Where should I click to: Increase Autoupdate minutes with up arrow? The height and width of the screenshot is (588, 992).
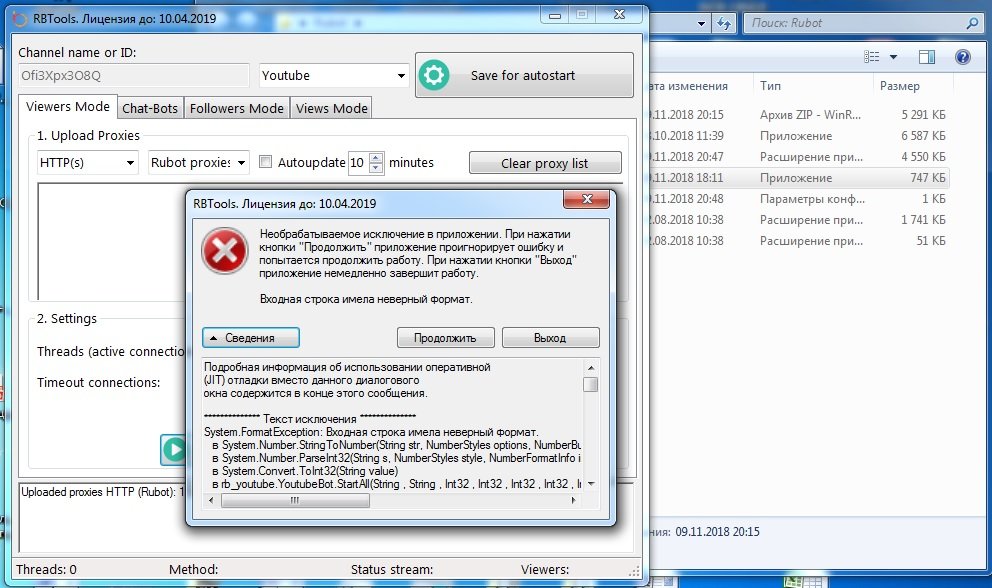pyautogui.click(x=376, y=157)
